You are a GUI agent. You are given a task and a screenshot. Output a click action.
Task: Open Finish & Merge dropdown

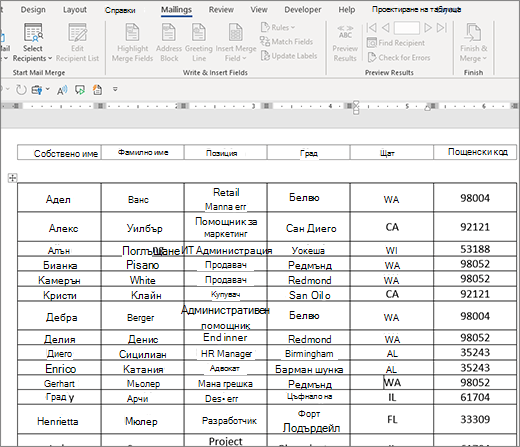tap(473, 43)
